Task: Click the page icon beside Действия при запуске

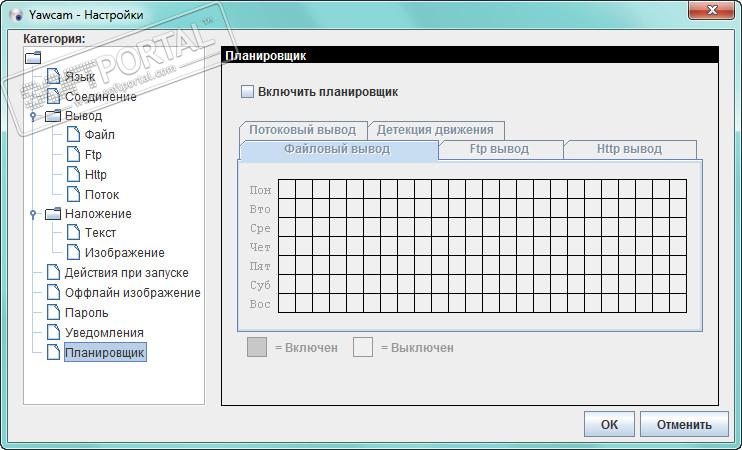Action: pos(53,273)
